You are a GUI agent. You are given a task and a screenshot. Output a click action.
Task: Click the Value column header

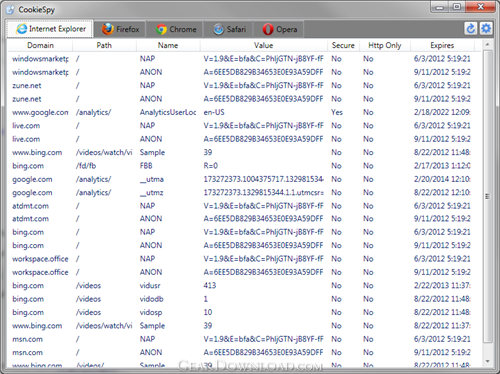tap(264, 45)
